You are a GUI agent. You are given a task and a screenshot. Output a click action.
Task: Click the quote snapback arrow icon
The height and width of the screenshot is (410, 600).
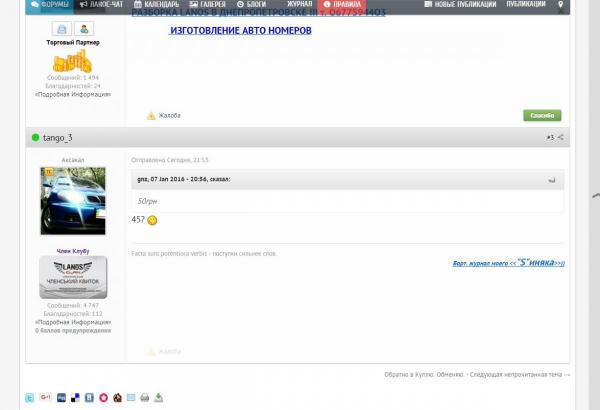pos(552,180)
